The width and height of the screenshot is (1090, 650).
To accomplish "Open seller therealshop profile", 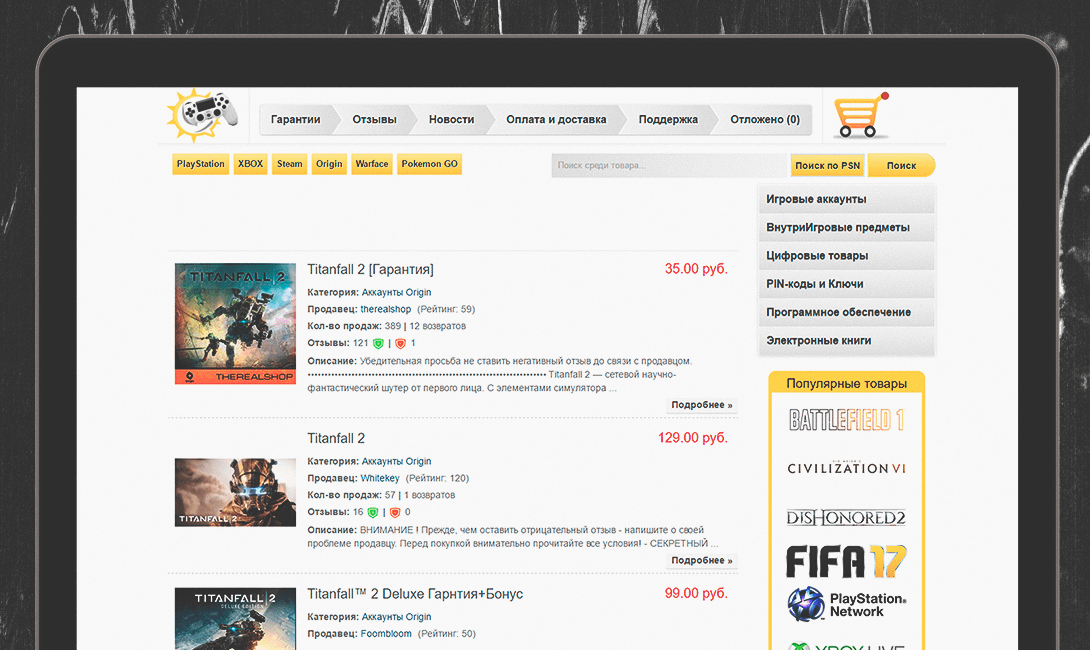I will coord(386,309).
